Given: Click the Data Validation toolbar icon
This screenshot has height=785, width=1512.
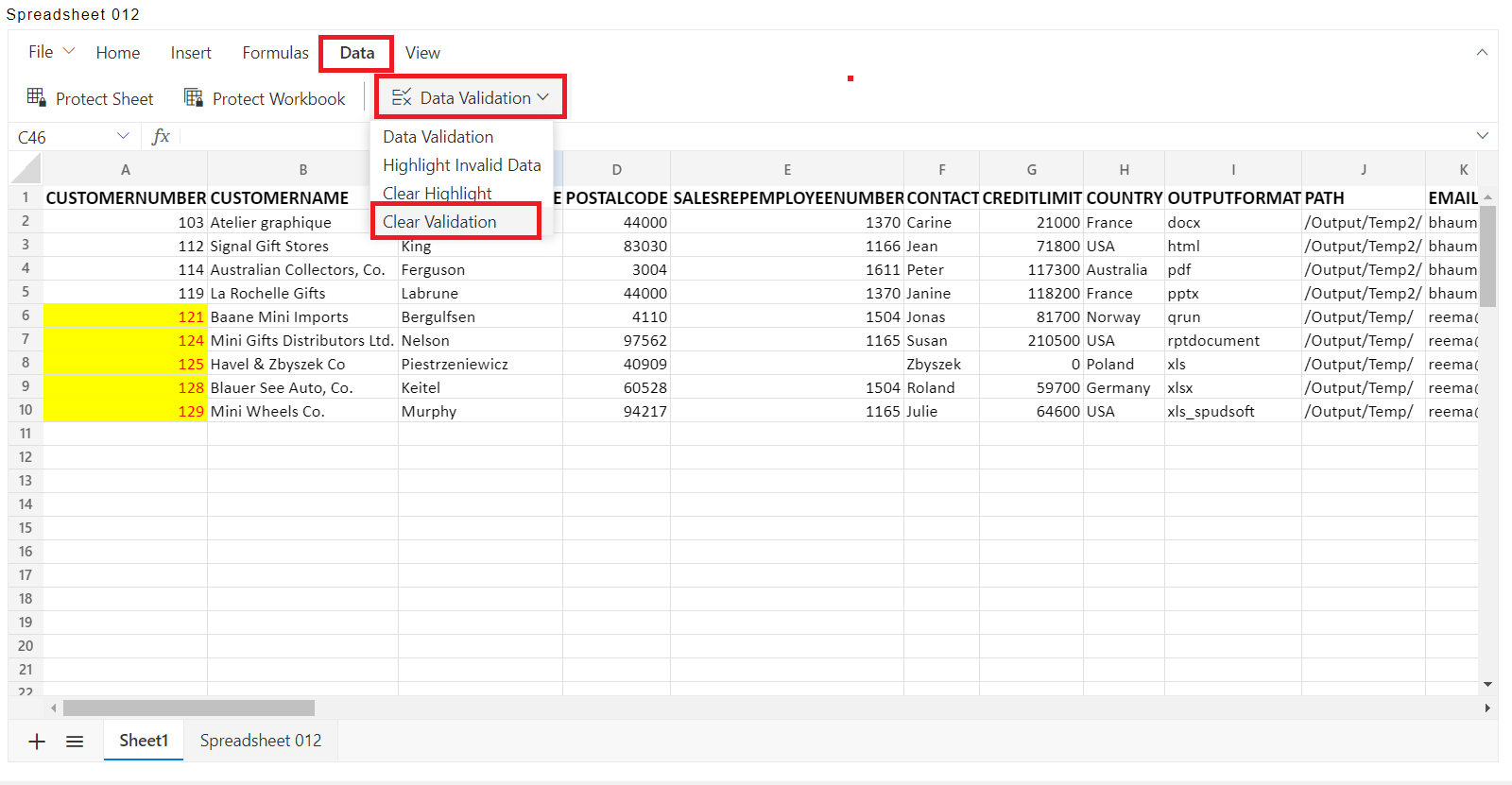Looking at the screenshot, I should pos(402,97).
